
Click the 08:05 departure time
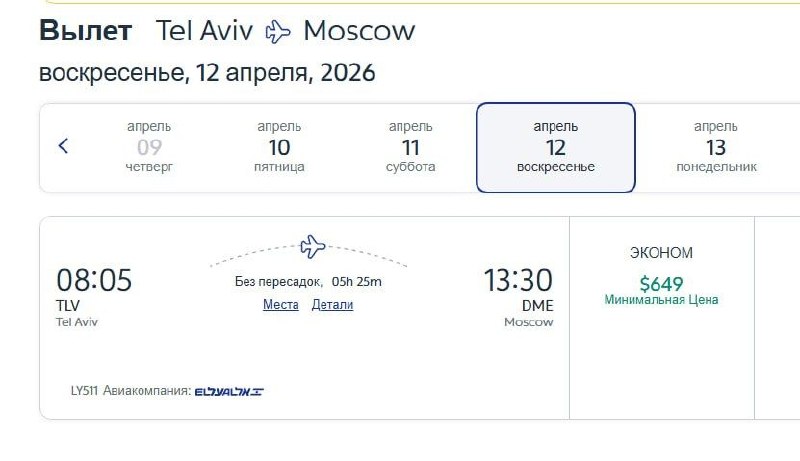tap(94, 280)
